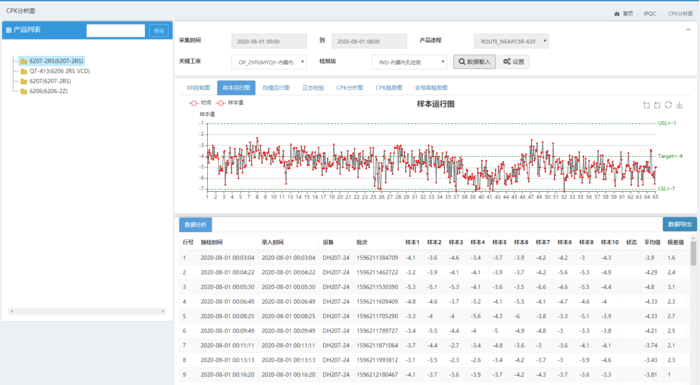Click the LSL=-7 limit label on chart
Screen dimensions: 700x385
(667, 188)
